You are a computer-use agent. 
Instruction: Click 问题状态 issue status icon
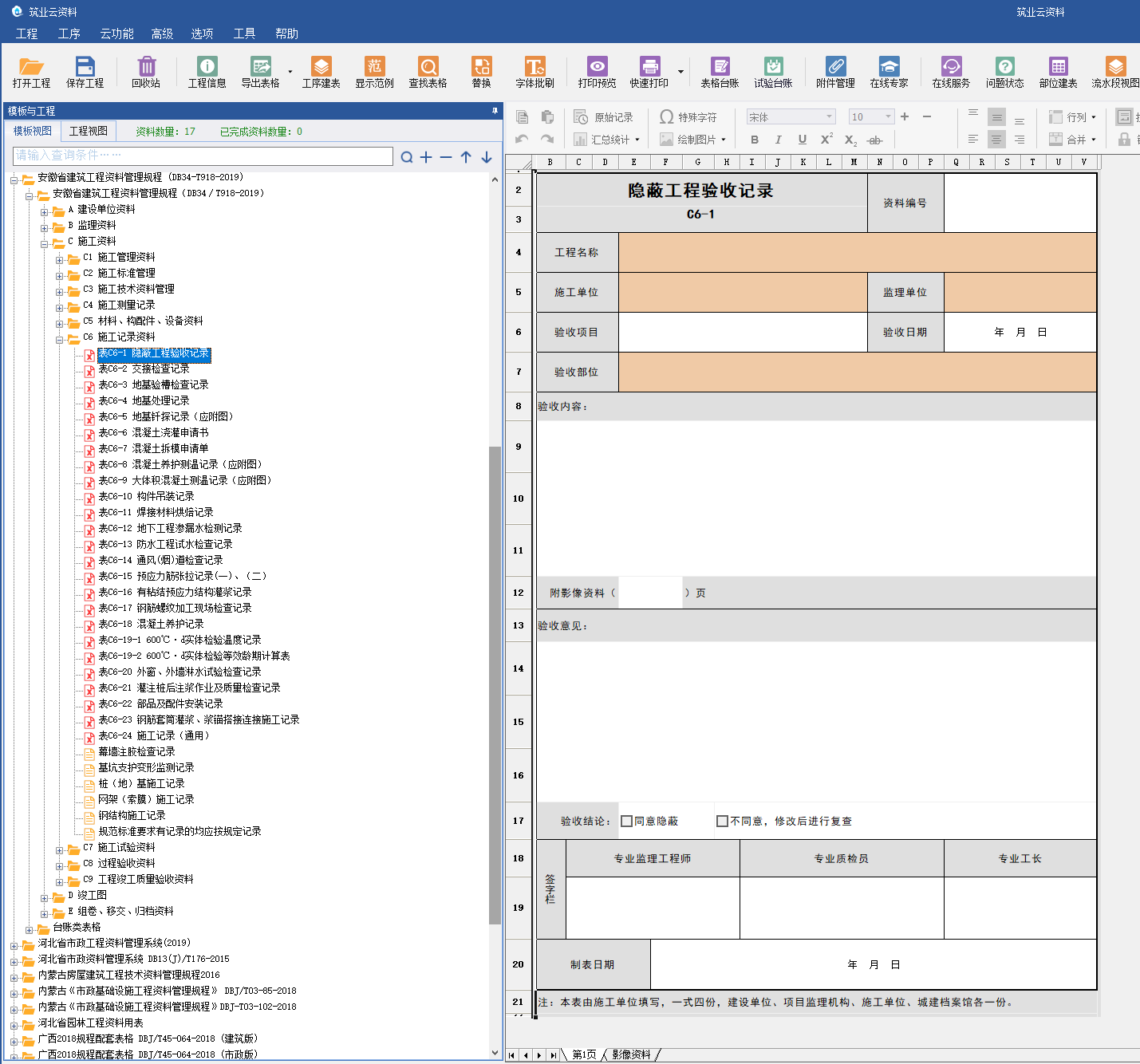1004,72
